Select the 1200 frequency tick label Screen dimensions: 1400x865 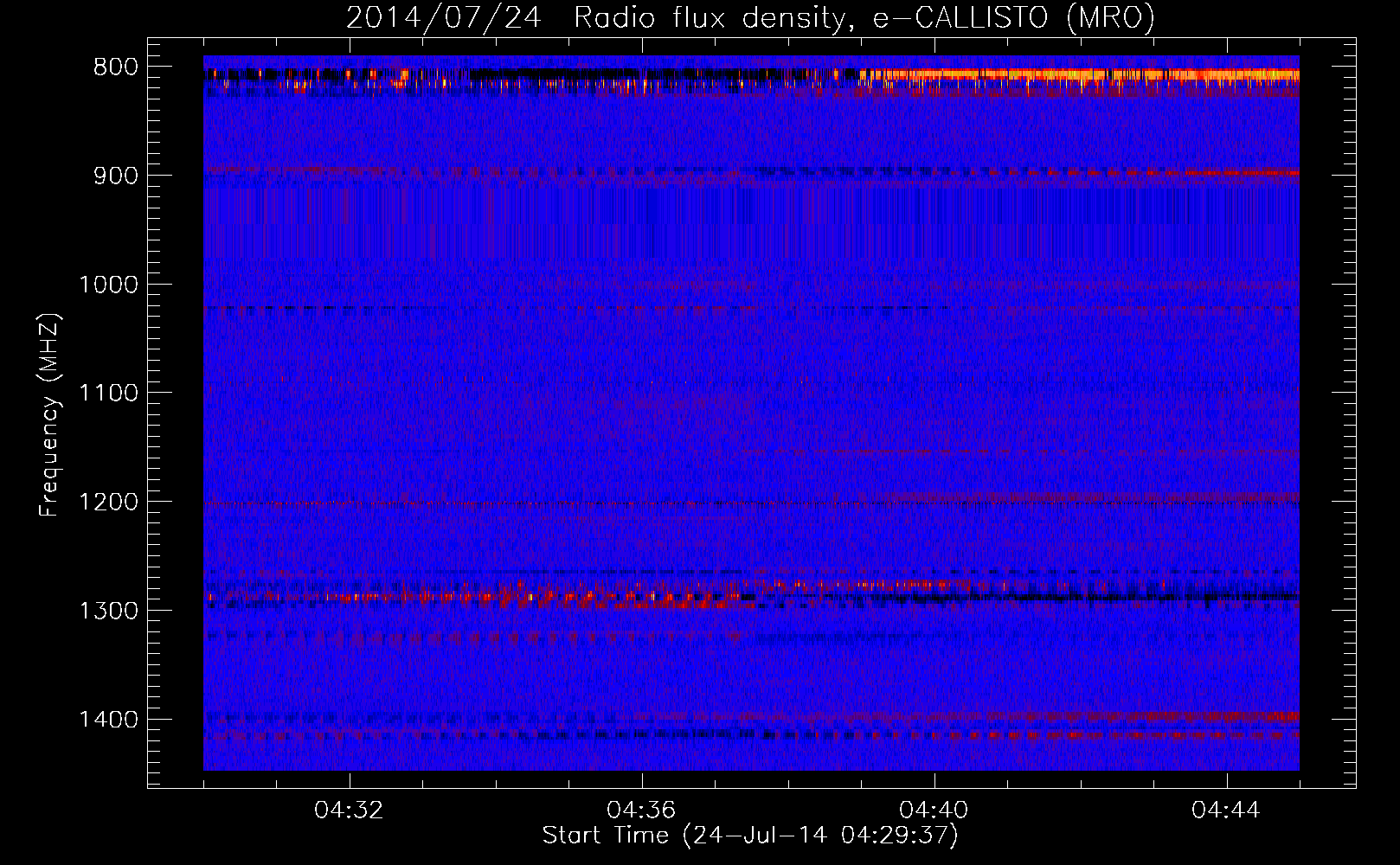pyautogui.click(x=108, y=503)
